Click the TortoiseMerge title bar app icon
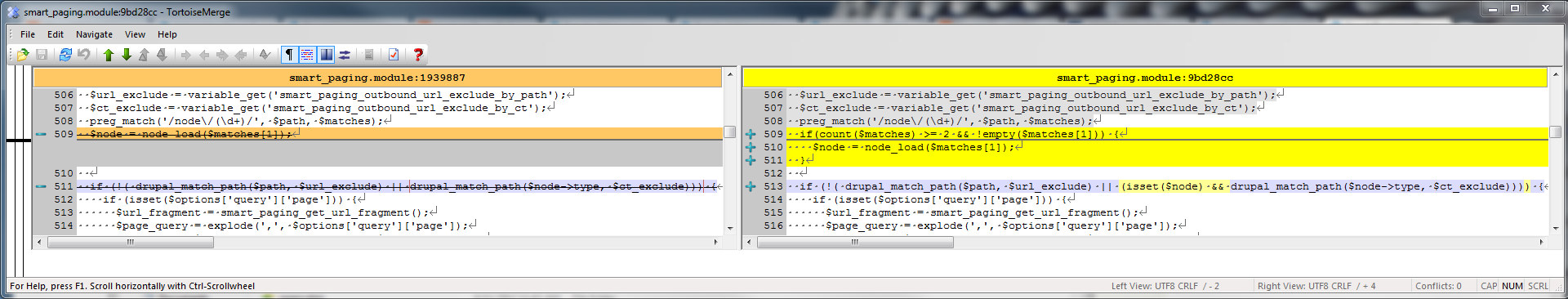The image size is (1568, 299). pyautogui.click(x=12, y=11)
